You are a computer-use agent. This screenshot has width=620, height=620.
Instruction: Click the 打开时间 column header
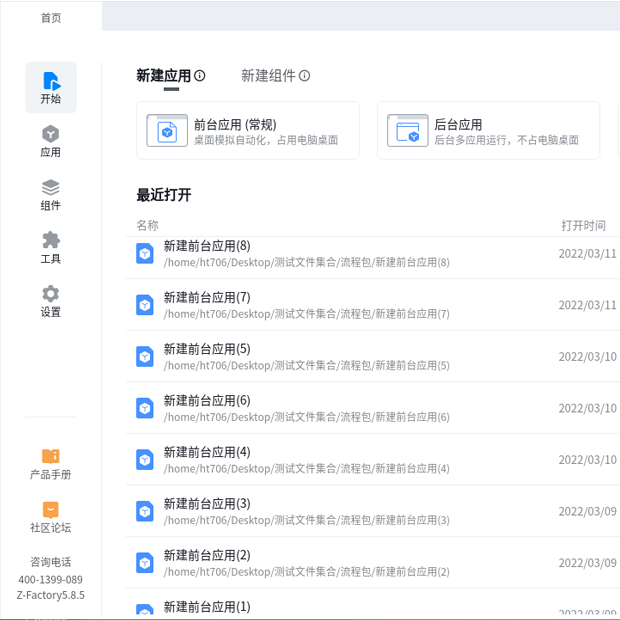pos(583,226)
